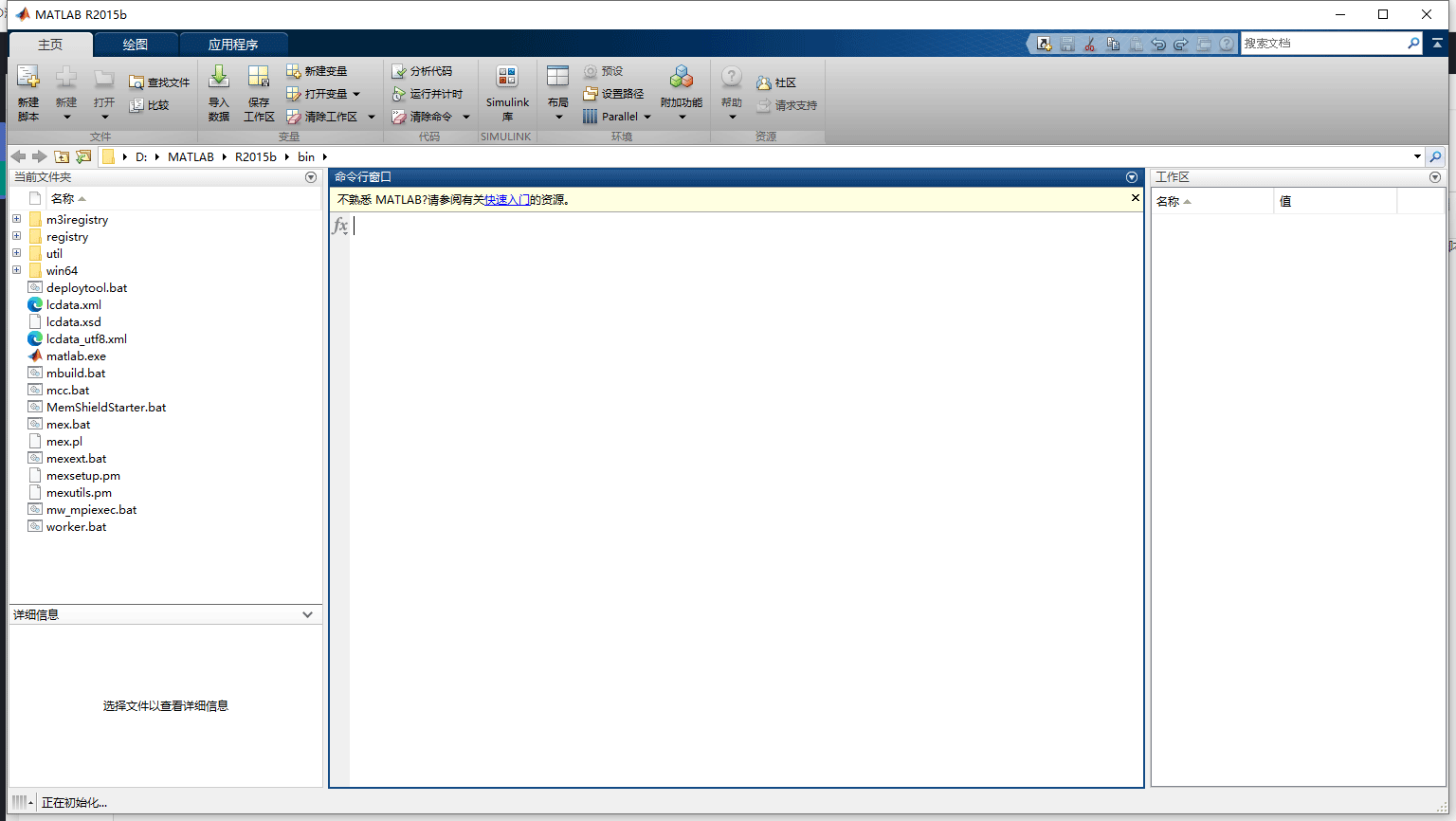Viewport: 1456px width, 821px height.
Task: Click the 快速入门 link
Action: pos(507,200)
